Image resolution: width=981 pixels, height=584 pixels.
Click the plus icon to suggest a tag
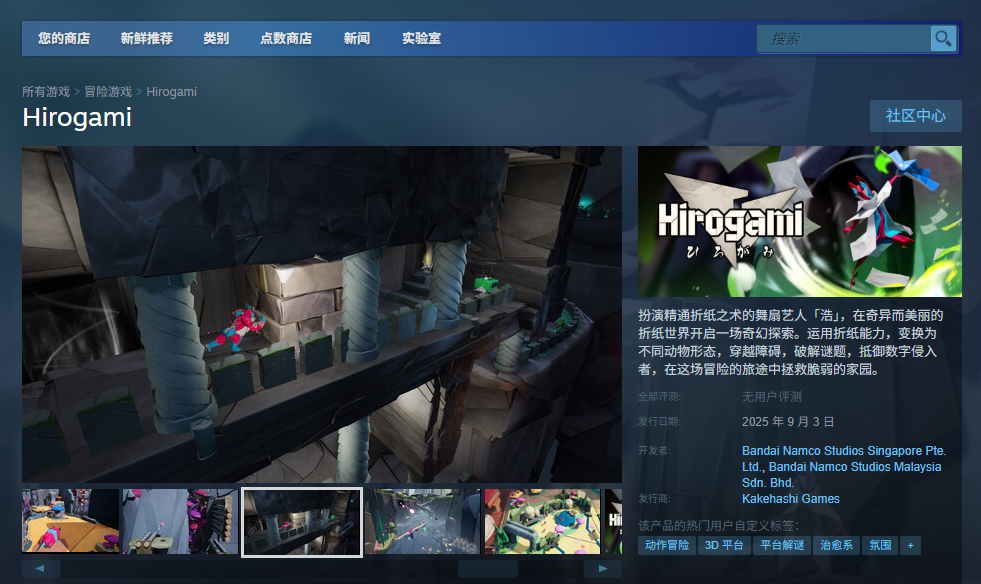908,545
